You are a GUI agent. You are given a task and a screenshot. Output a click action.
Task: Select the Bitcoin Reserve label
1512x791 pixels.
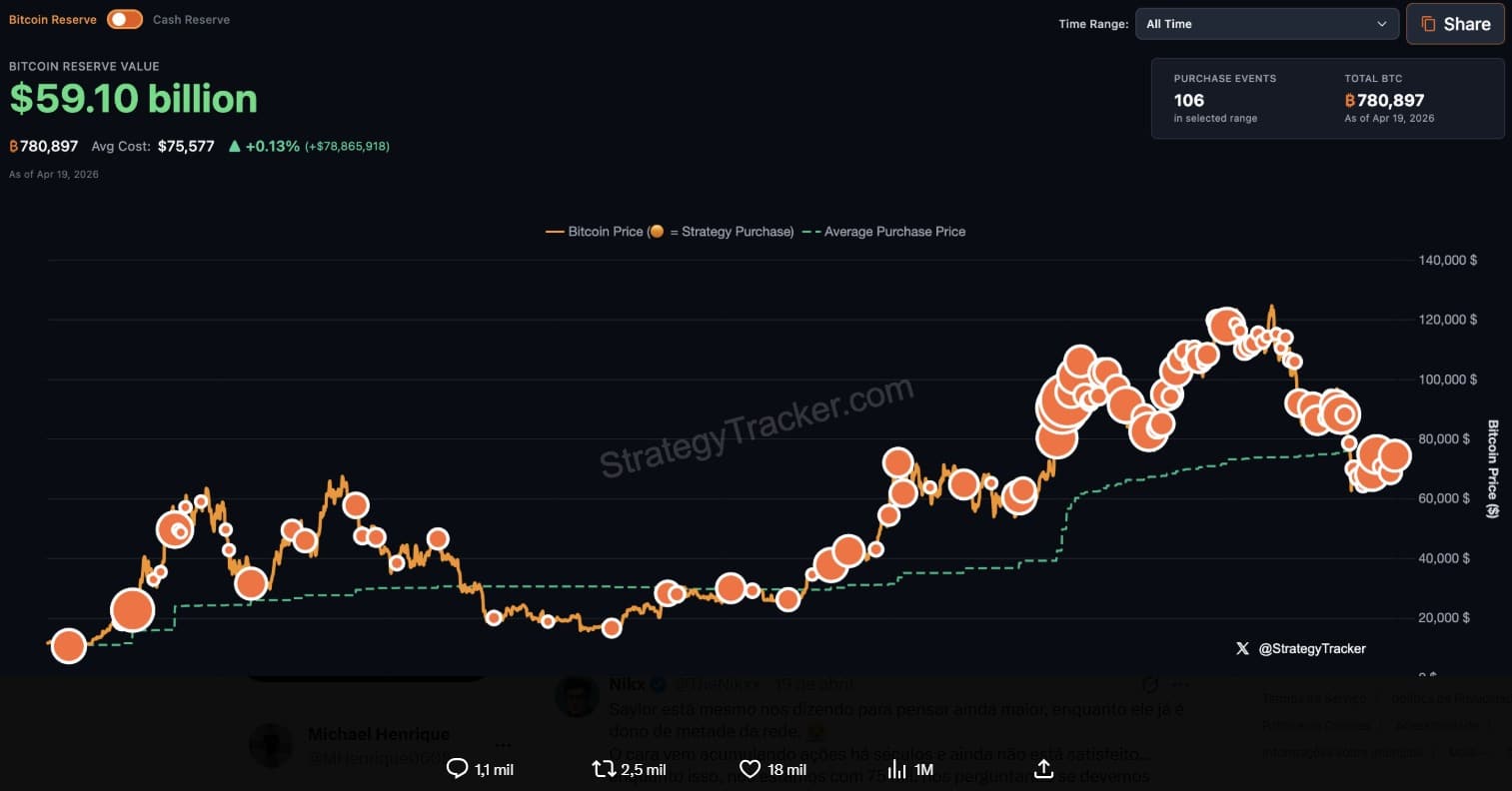tap(53, 19)
